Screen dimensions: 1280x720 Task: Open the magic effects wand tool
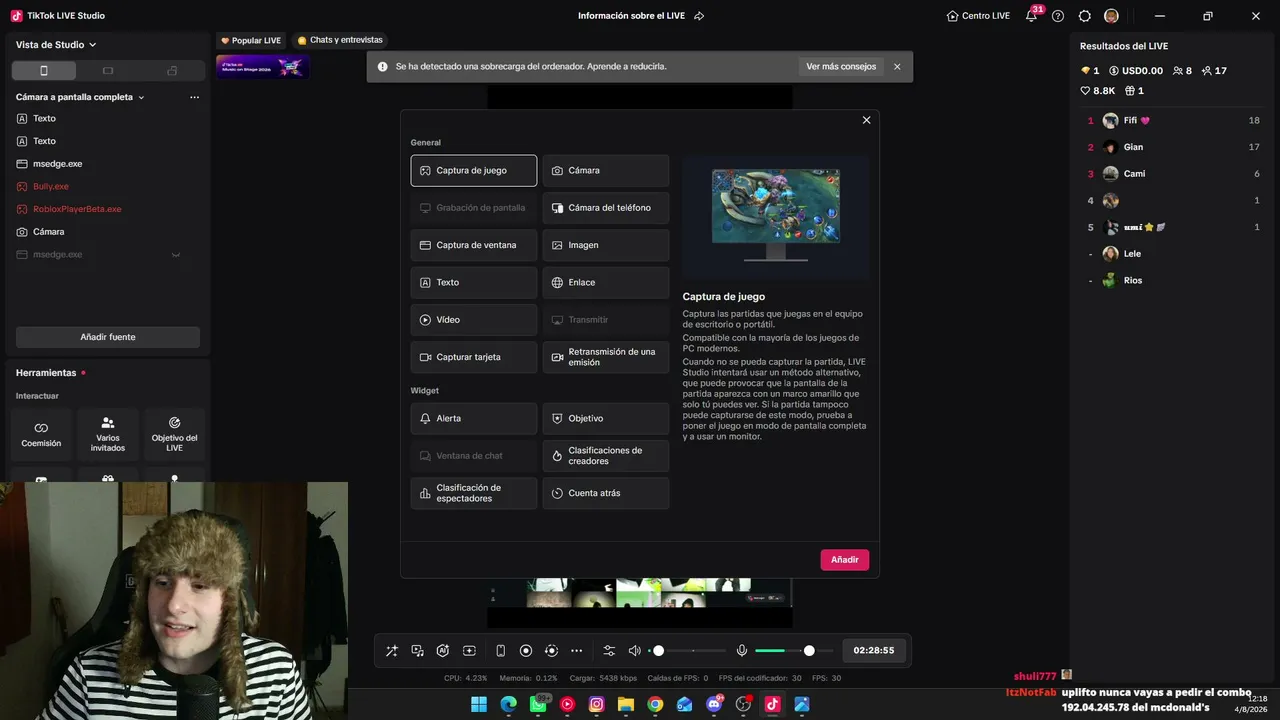click(x=391, y=651)
